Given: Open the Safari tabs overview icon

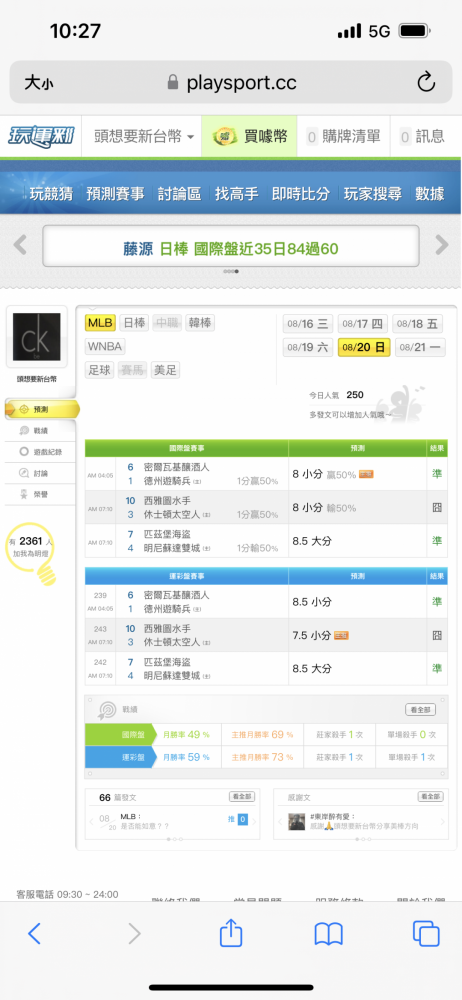Looking at the screenshot, I should point(426,934).
